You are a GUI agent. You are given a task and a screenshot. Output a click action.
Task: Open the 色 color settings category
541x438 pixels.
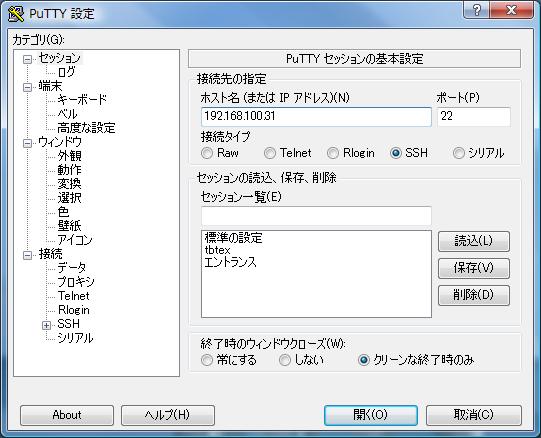pyautogui.click(x=63, y=212)
